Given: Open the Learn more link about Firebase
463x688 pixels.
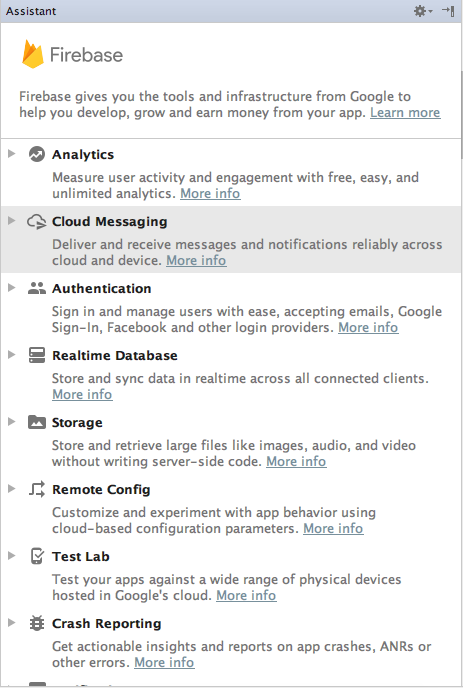Looking at the screenshot, I should click(405, 113).
